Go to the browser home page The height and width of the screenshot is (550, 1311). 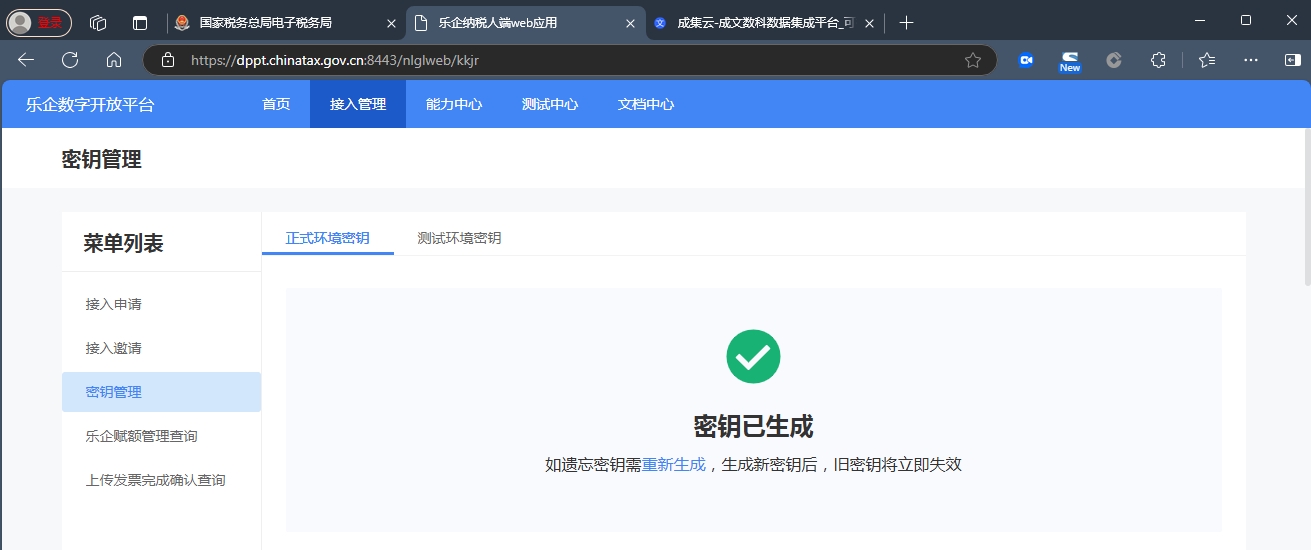[114, 60]
